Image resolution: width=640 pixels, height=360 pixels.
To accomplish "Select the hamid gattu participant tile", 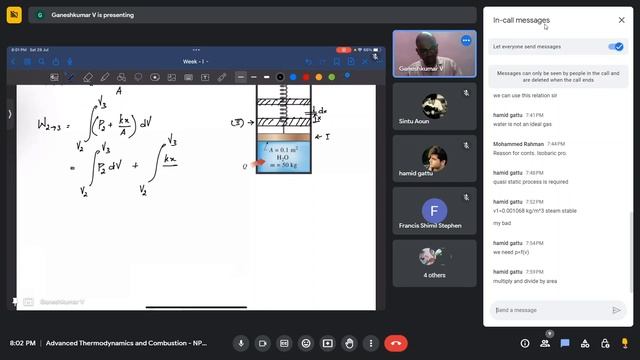I will [434, 158].
